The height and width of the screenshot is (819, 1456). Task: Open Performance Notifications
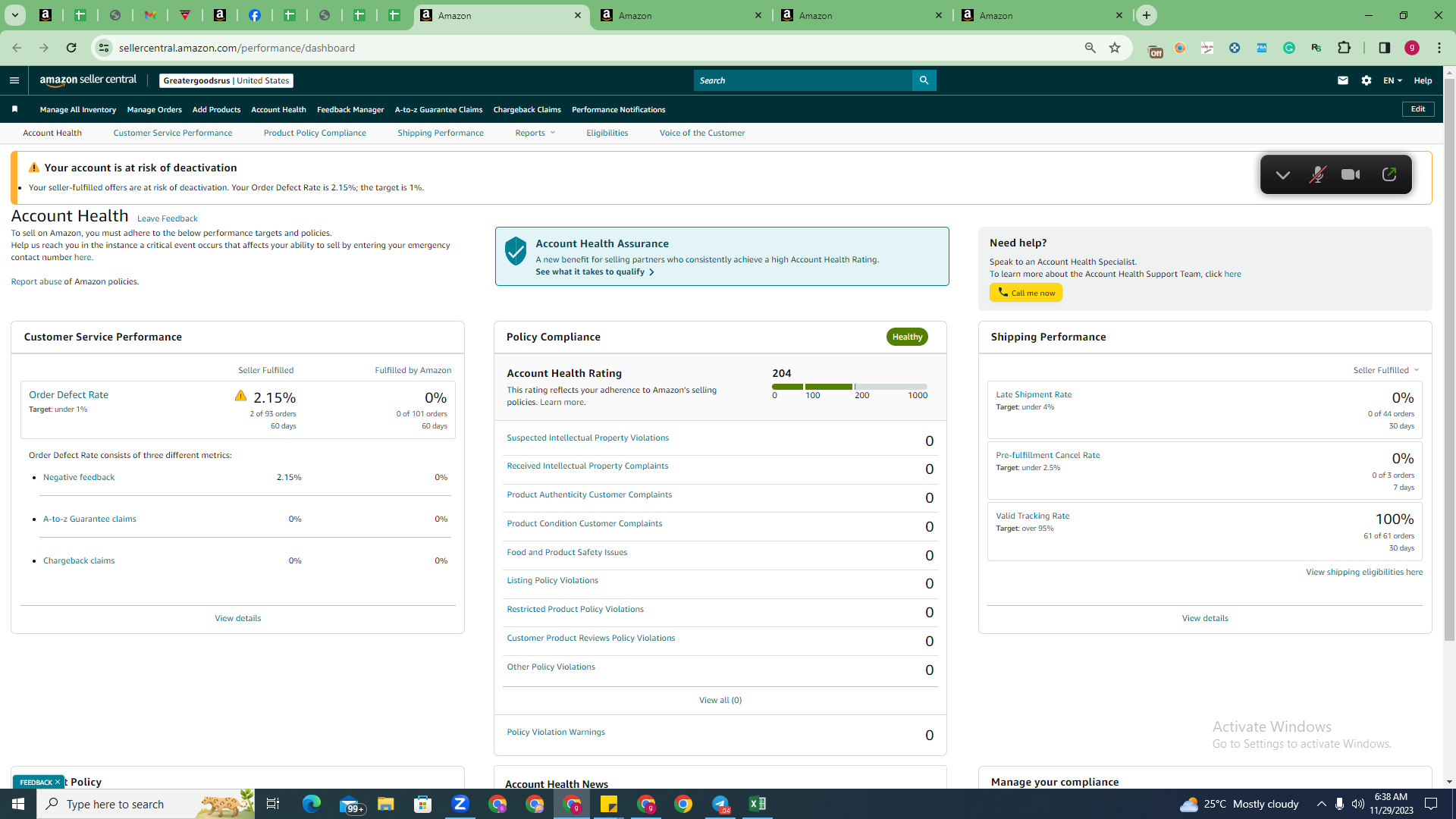(619, 110)
